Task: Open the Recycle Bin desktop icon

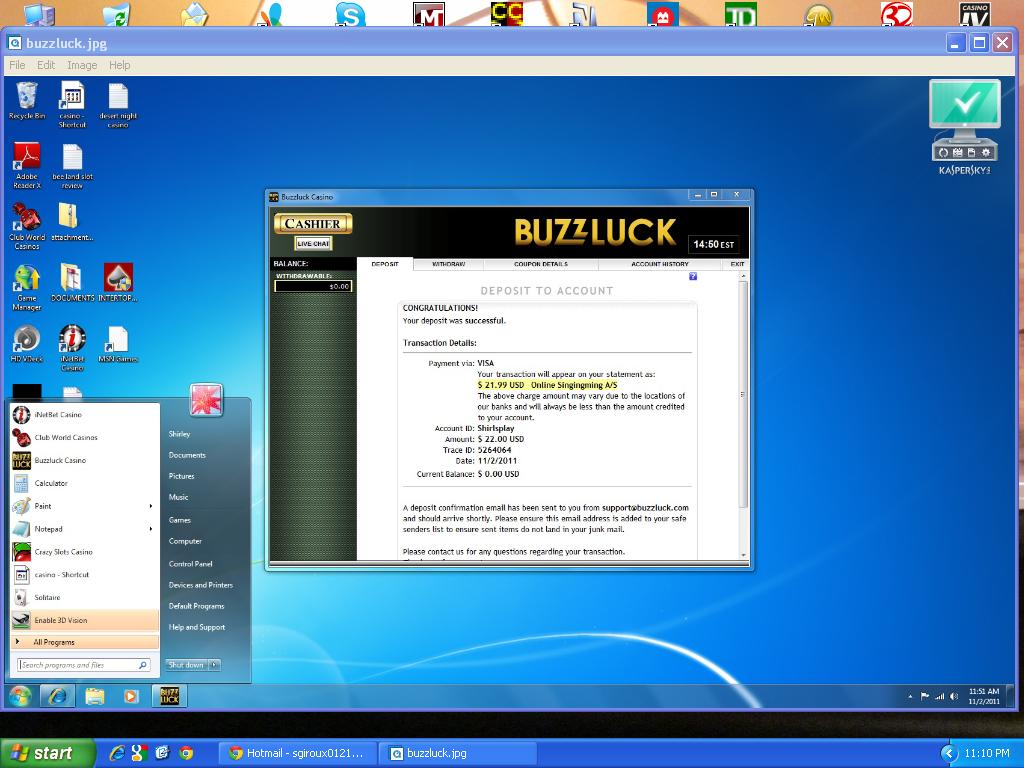Action: click(x=26, y=99)
